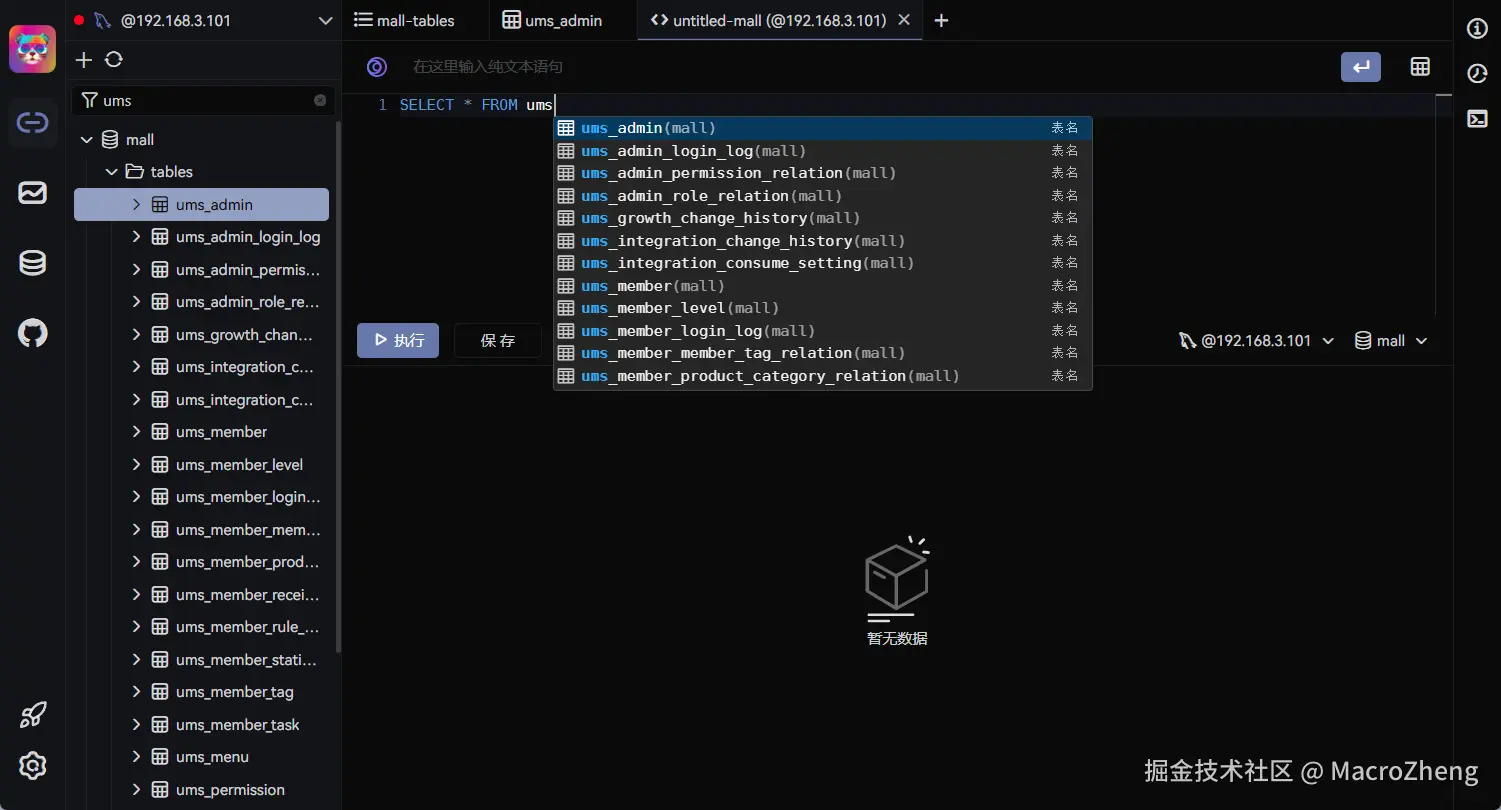Viewport: 1501px width, 810px height.
Task: Open the settings gear icon
Action: click(x=33, y=766)
